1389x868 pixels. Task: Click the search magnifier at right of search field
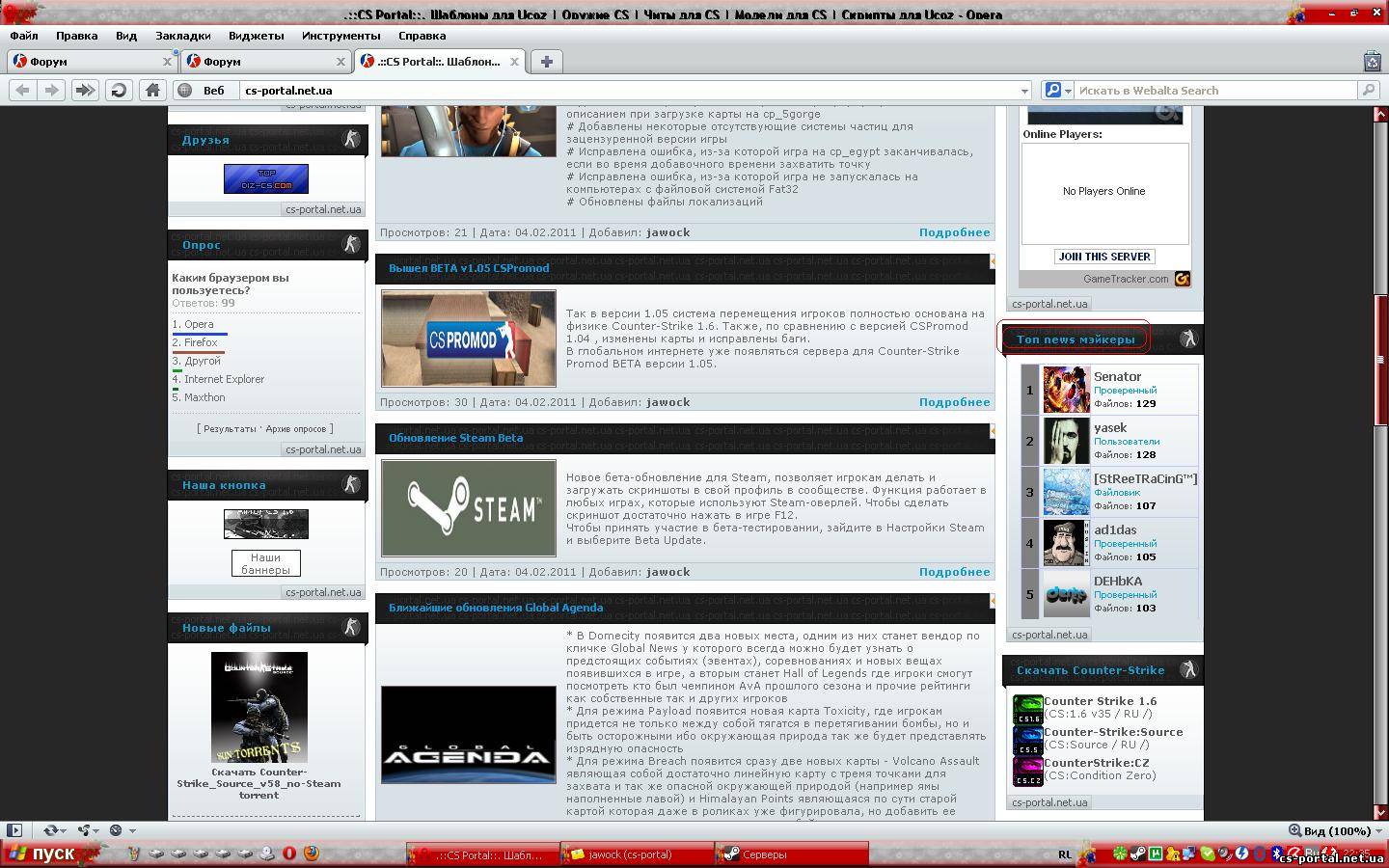point(1368,90)
